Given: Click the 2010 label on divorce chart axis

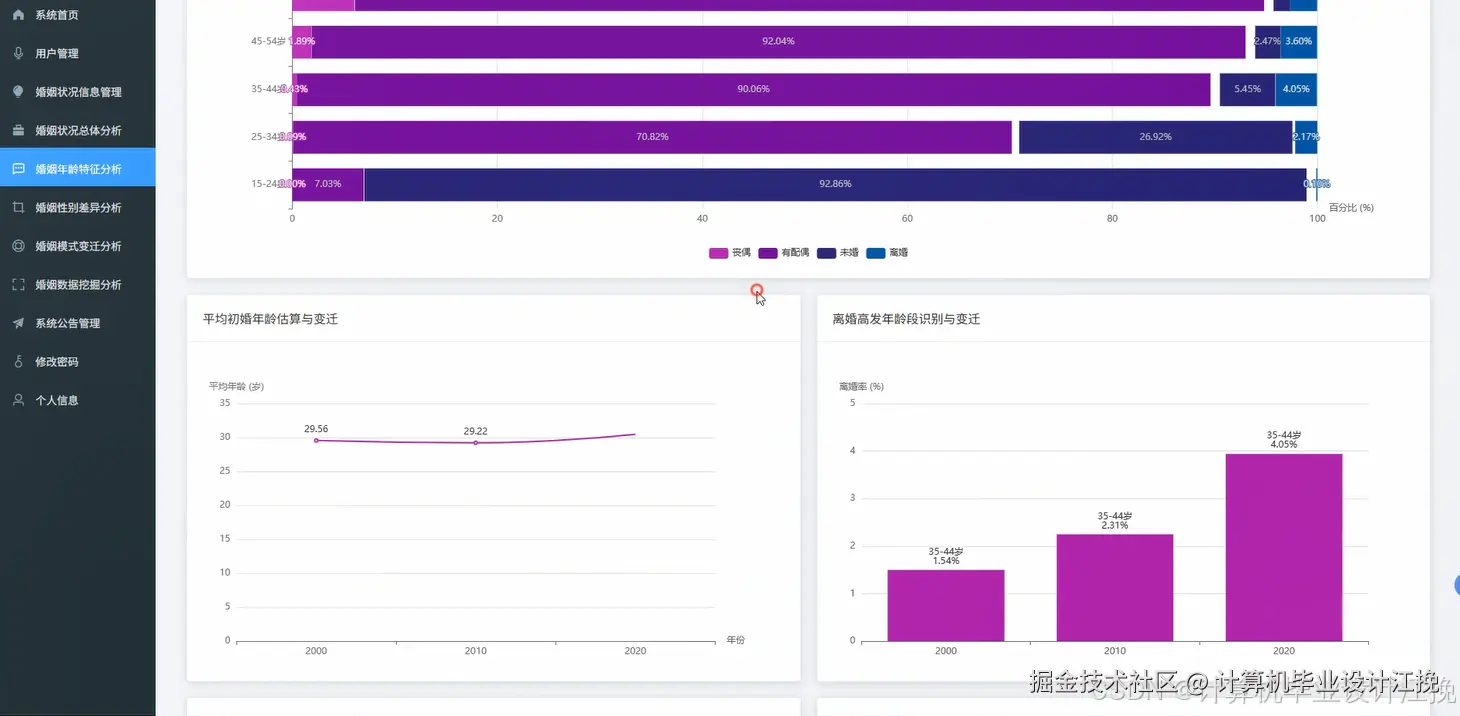Looking at the screenshot, I should click(x=1115, y=651).
